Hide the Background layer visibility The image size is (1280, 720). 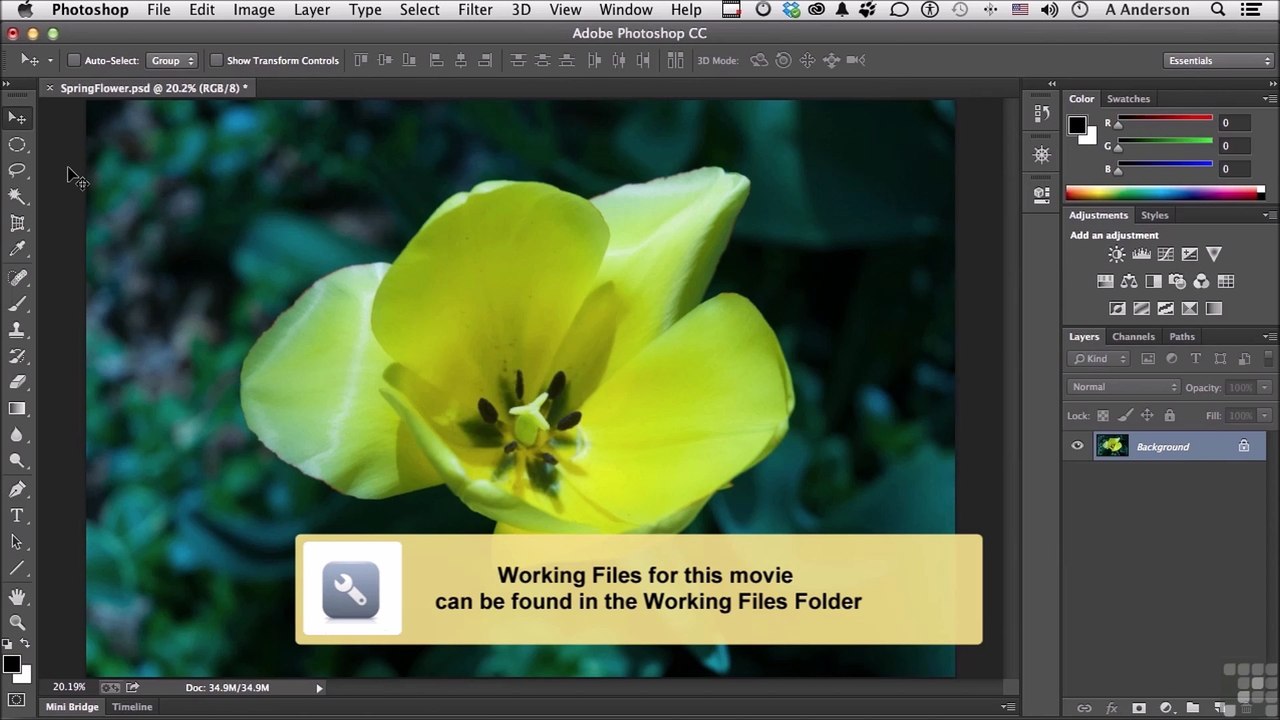(1077, 447)
